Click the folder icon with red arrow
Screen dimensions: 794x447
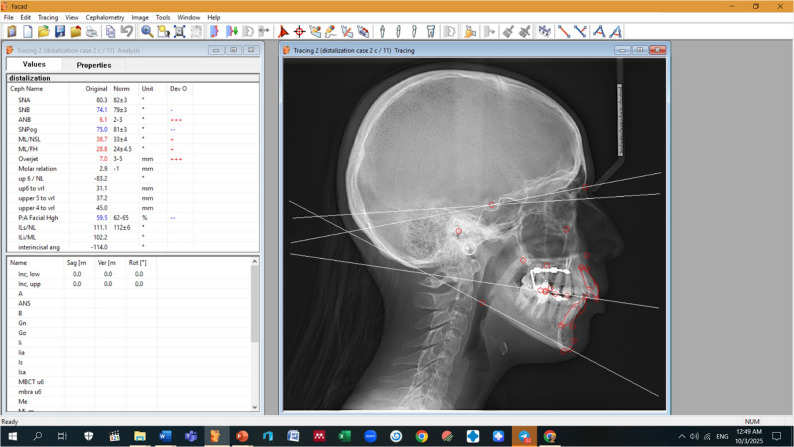[76, 31]
